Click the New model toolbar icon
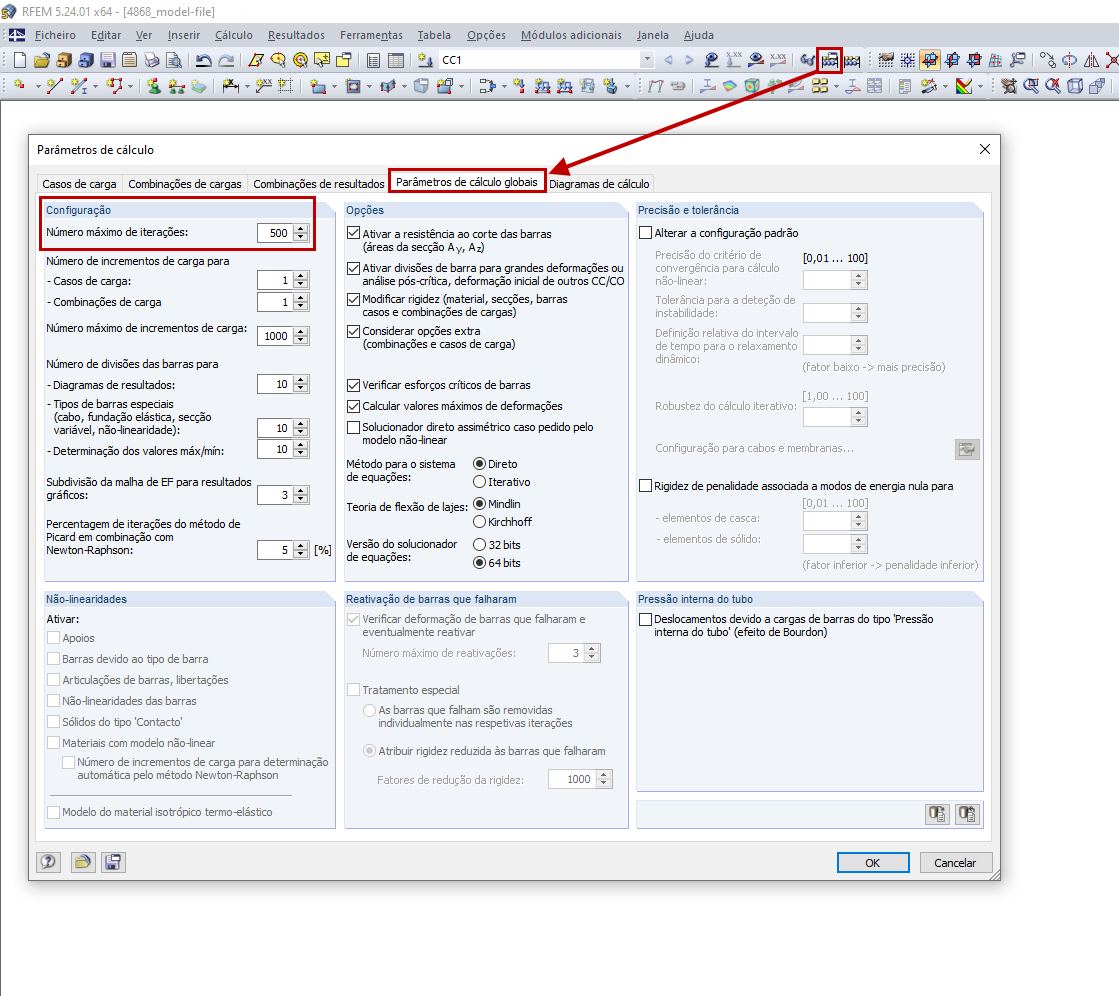The height and width of the screenshot is (996, 1119). point(20,61)
